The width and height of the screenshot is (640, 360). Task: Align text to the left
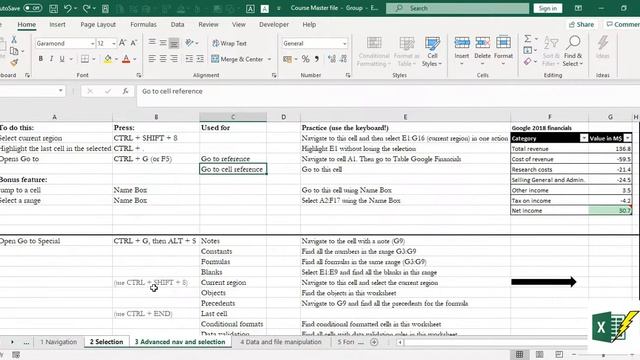(x=152, y=59)
